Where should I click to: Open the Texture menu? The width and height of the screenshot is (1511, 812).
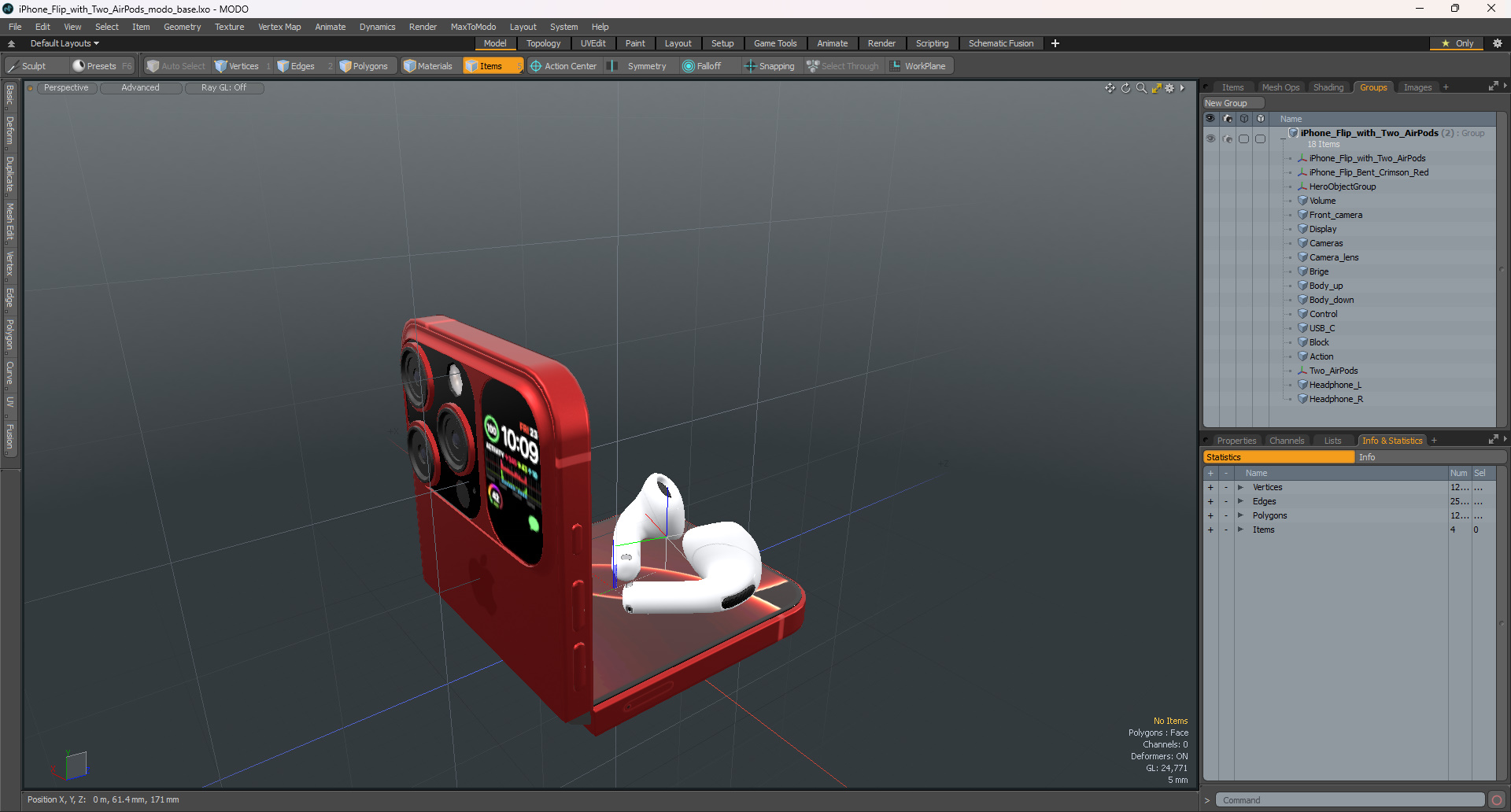[x=229, y=27]
